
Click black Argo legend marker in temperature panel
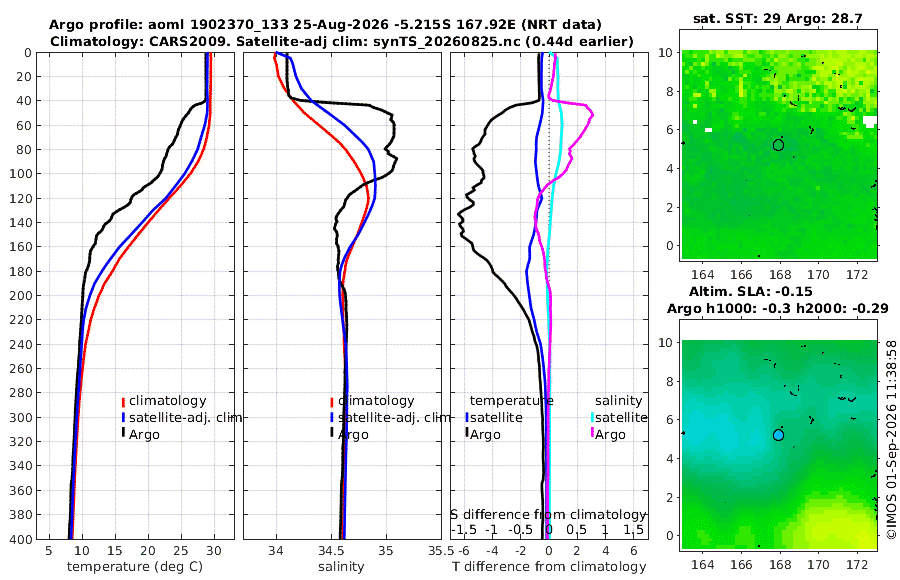click(x=123, y=432)
